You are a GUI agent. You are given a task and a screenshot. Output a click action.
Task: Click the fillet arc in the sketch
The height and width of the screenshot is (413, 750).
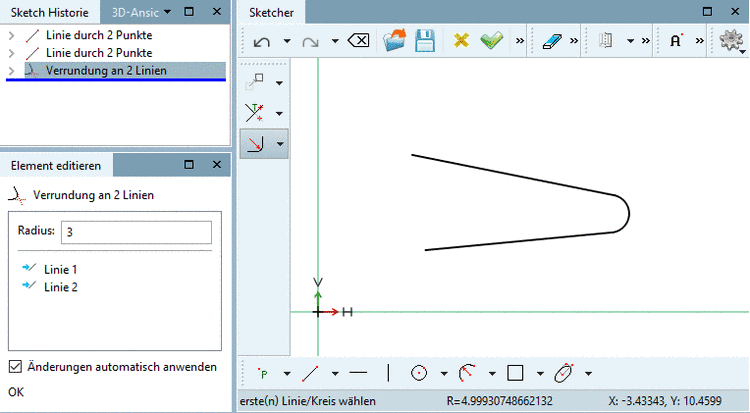629,213
